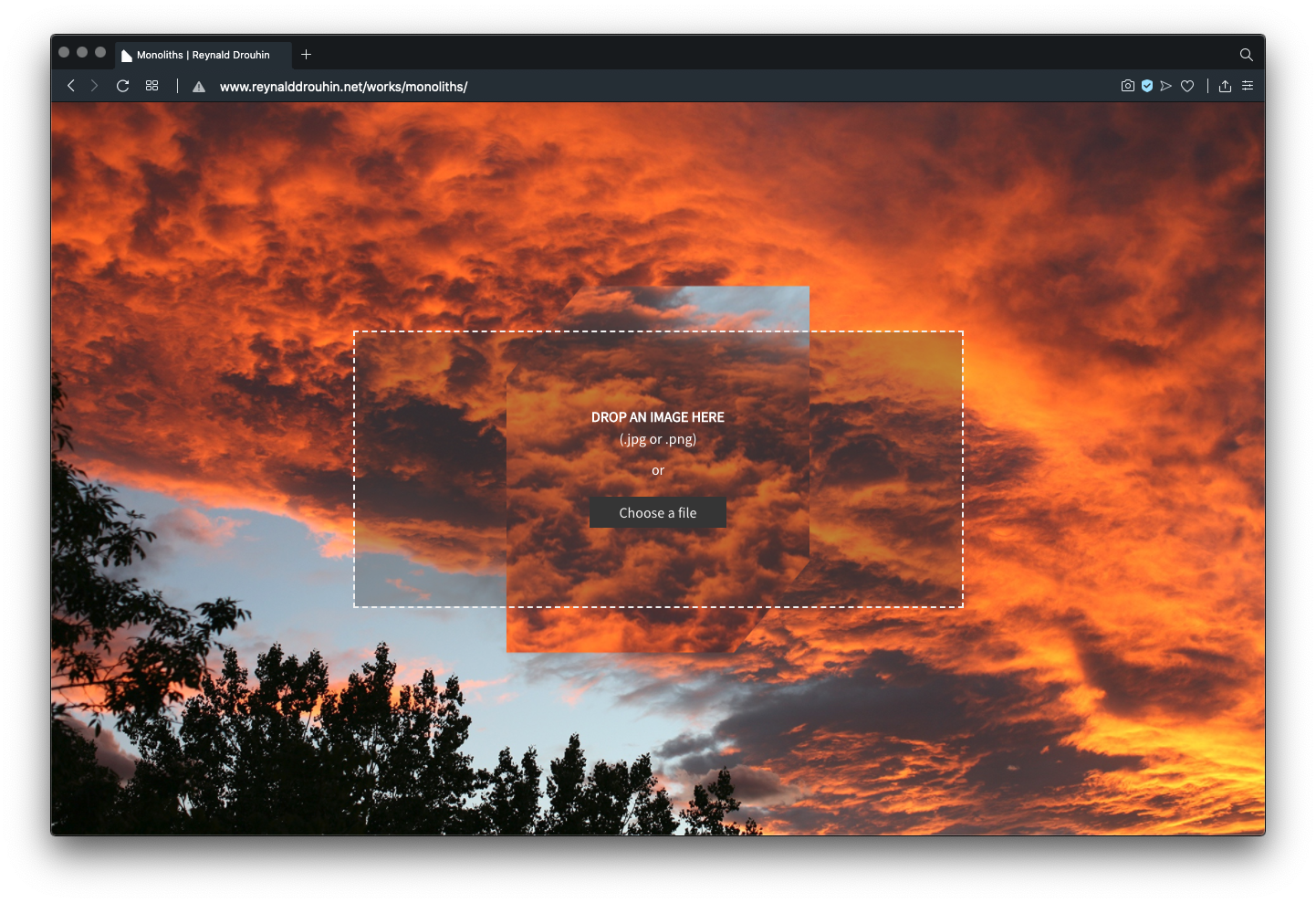Bookmark page with the heart icon
This screenshot has width=1316, height=903.
(x=1187, y=86)
